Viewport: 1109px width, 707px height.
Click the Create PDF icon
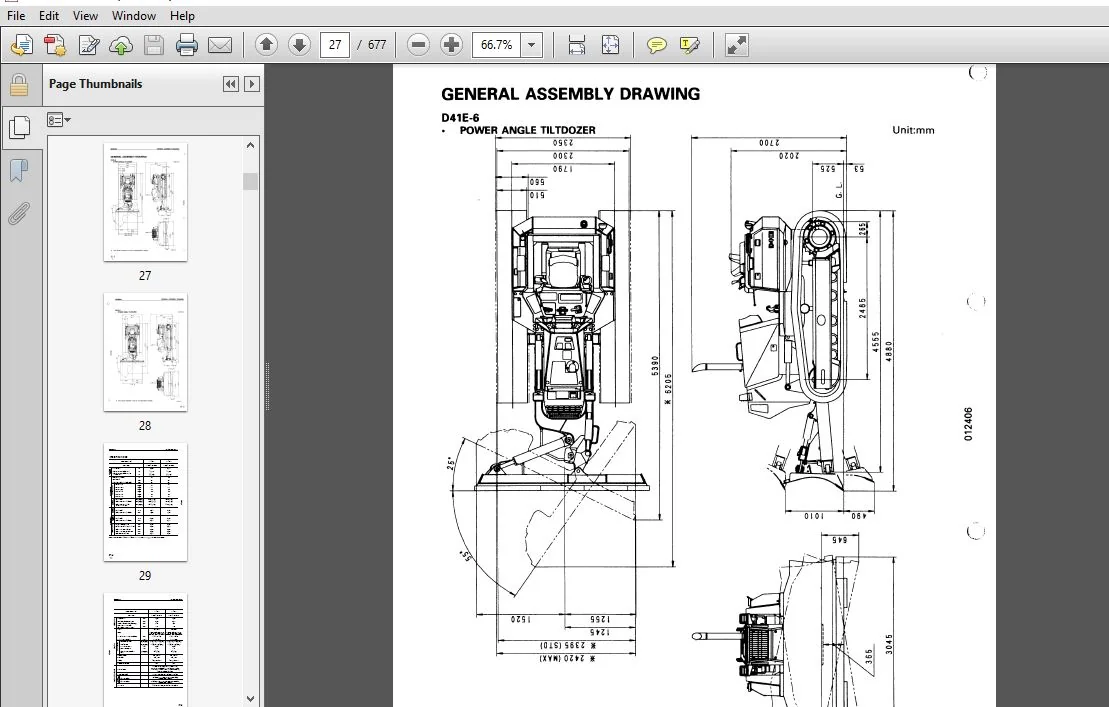[x=55, y=45]
